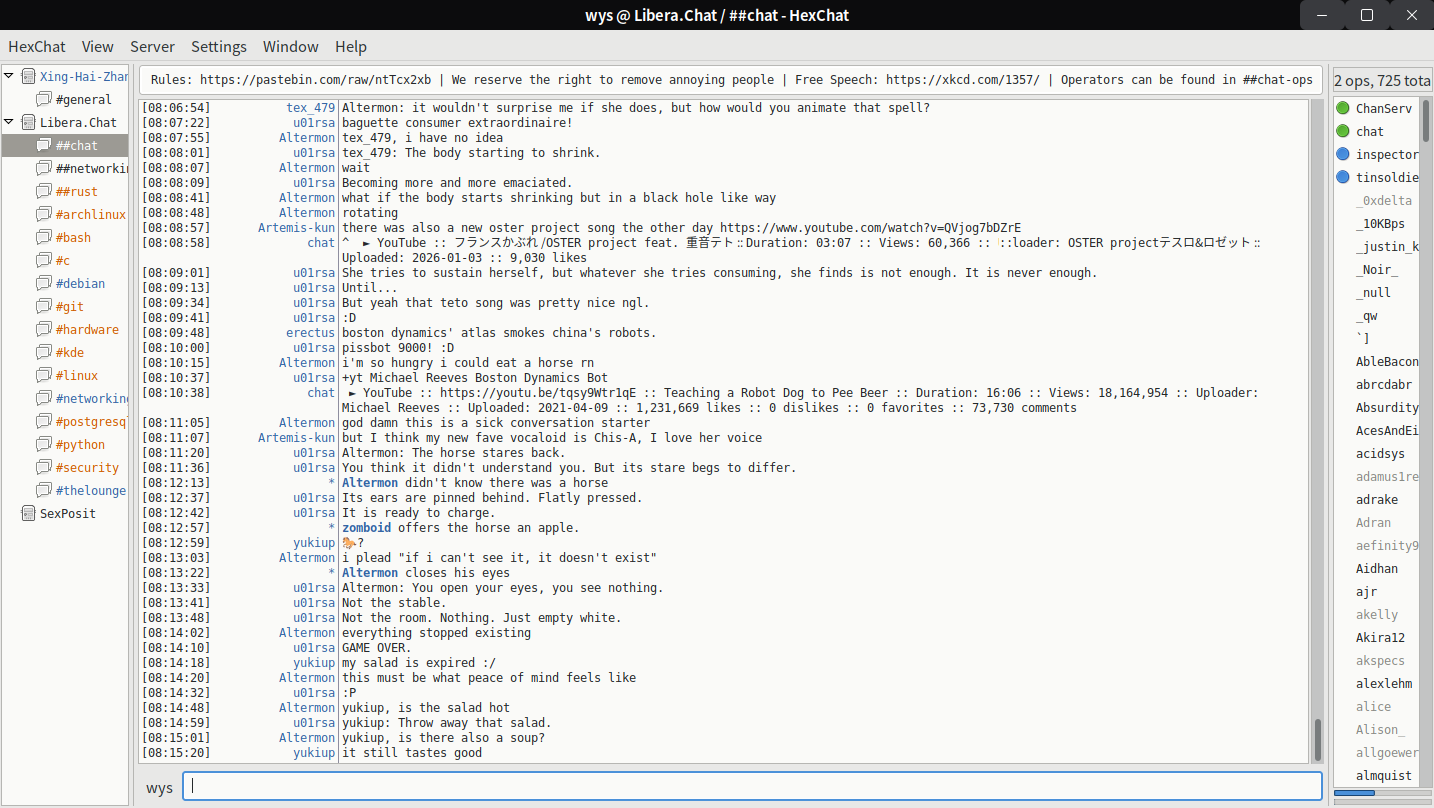Open the Server menu
The width and height of the screenshot is (1434, 808).
(x=152, y=46)
